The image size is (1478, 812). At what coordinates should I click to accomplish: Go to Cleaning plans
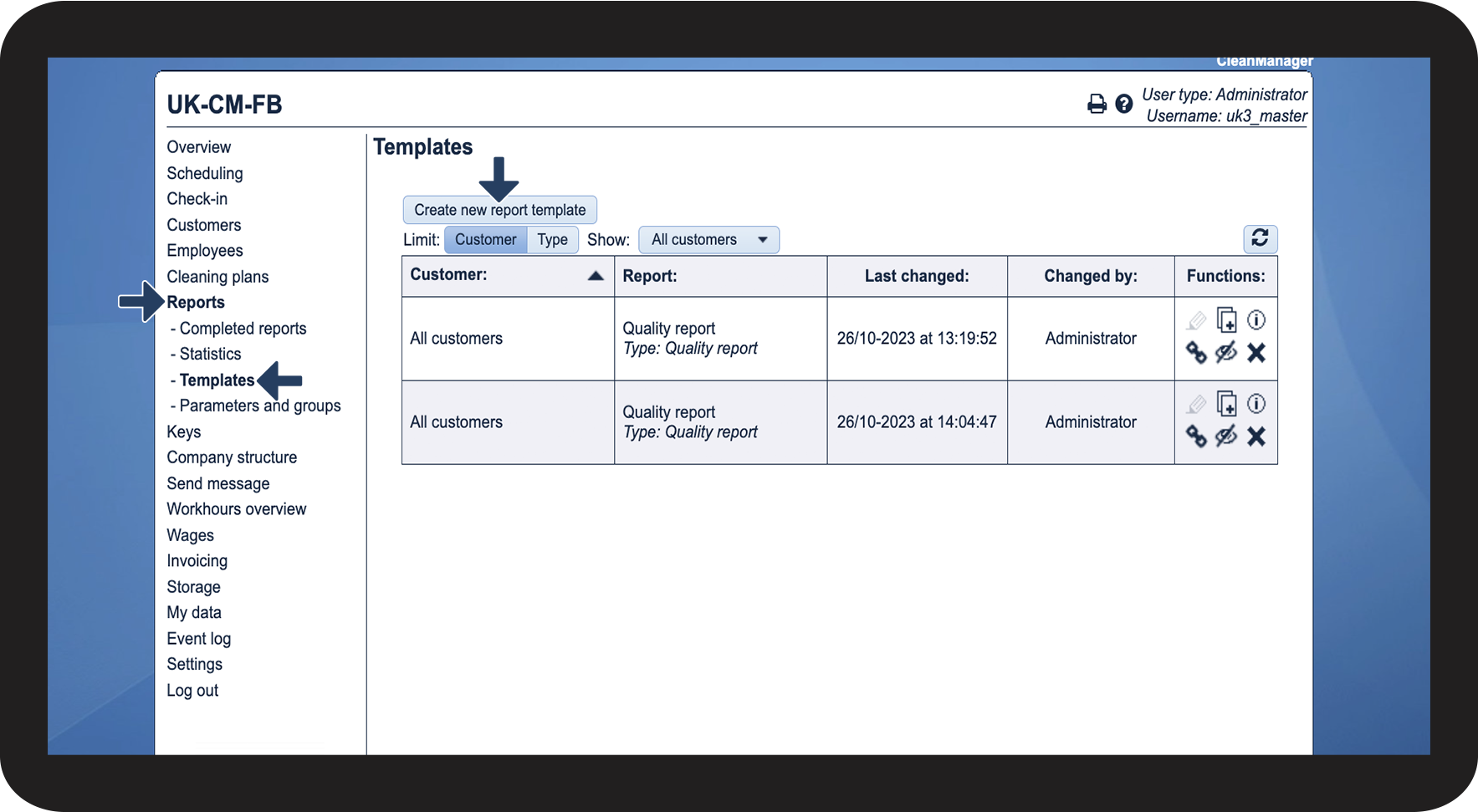(x=217, y=277)
